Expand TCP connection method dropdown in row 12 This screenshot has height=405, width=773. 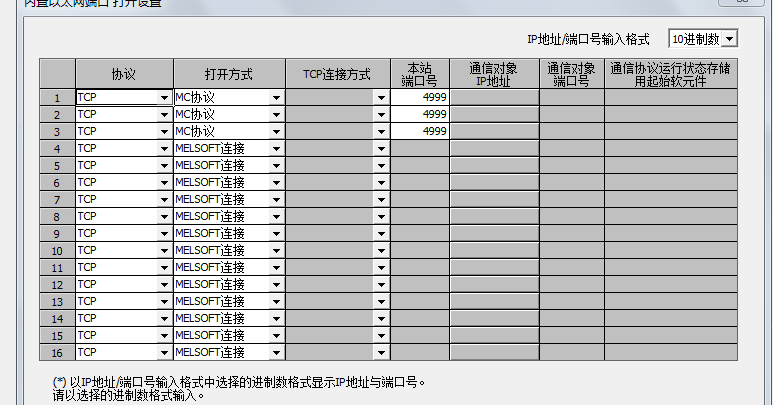(380, 285)
